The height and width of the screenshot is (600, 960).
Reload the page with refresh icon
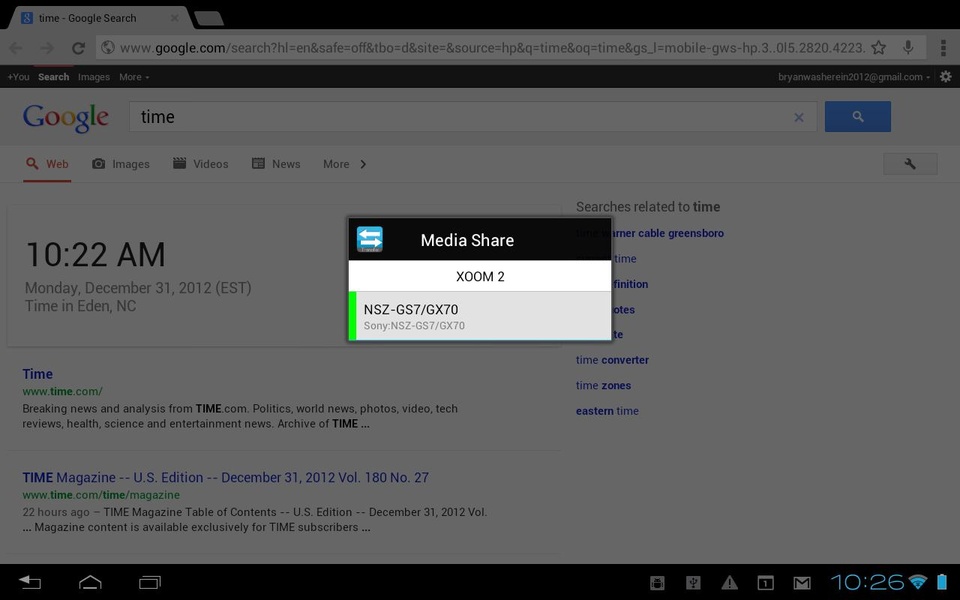coord(78,48)
